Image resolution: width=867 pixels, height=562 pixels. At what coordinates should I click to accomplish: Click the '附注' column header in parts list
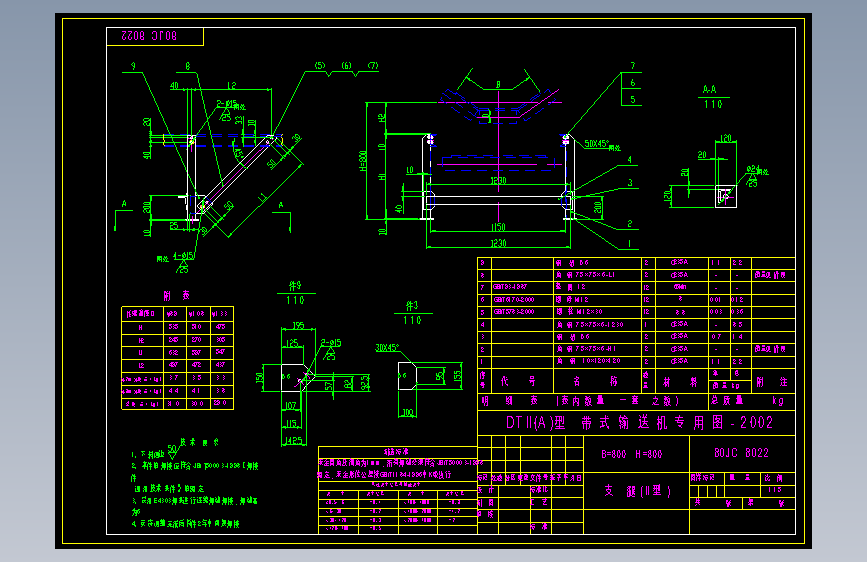772,382
